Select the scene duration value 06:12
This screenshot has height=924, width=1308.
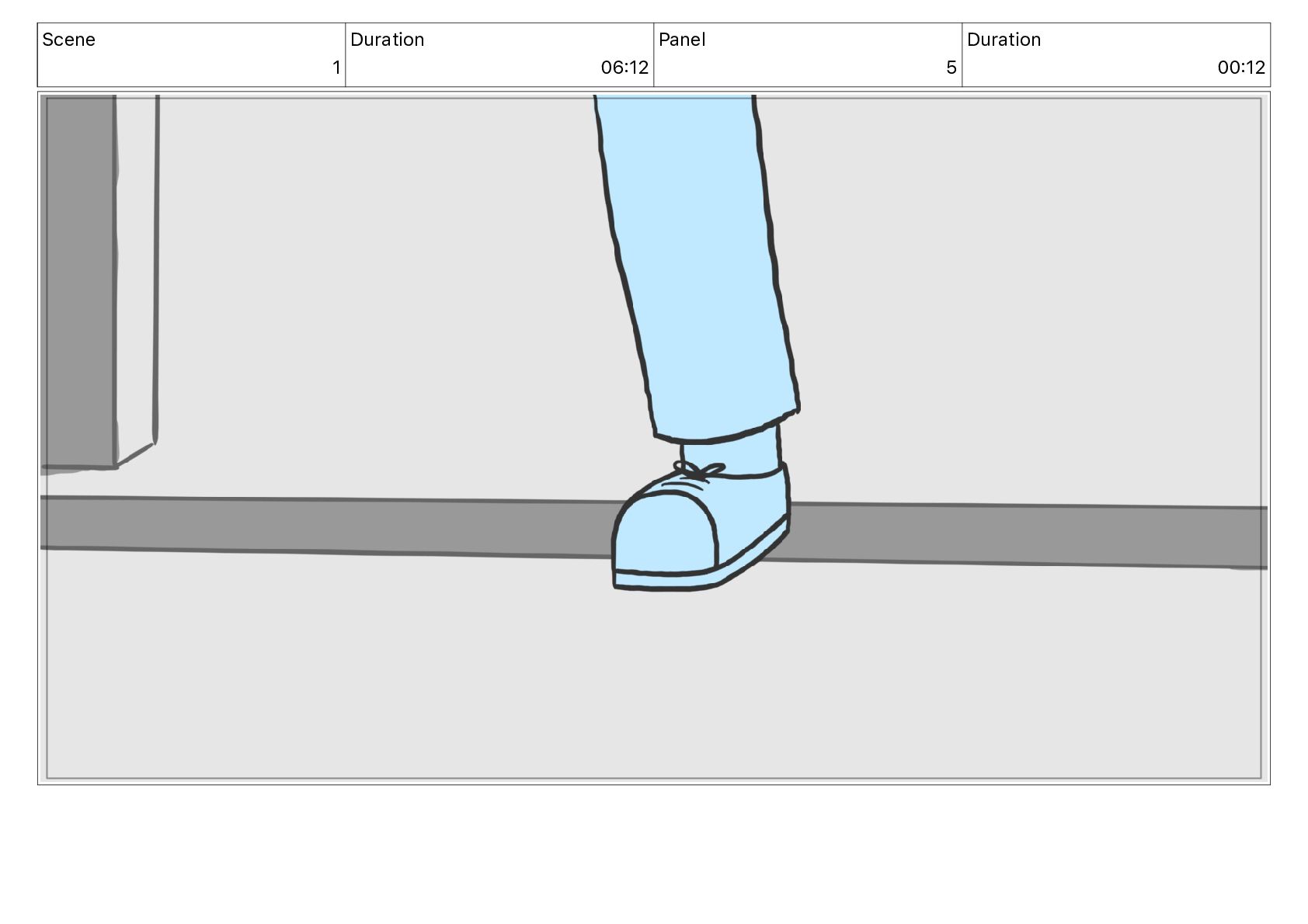[x=624, y=68]
